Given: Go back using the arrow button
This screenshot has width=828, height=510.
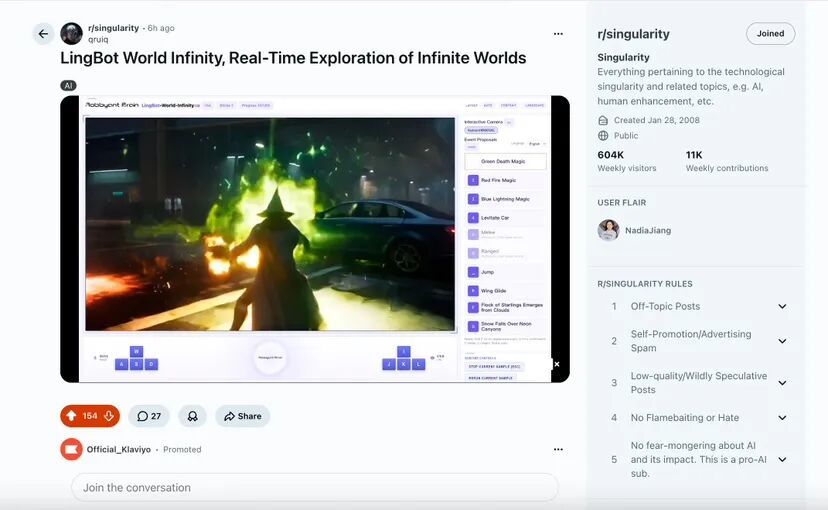Looking at the screenshot, I should [43, 34].
